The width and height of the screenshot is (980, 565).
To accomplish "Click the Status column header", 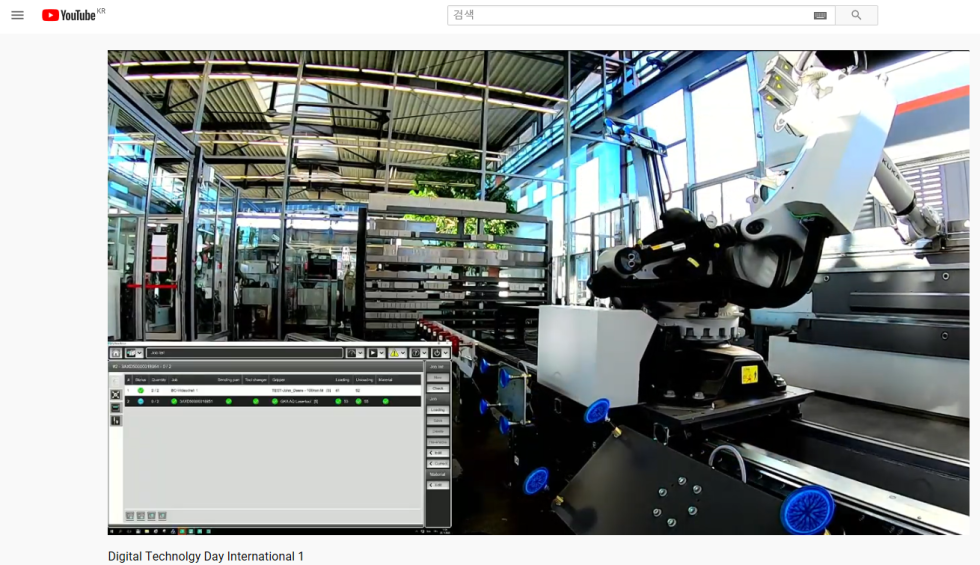I will [x=141, y=380].
